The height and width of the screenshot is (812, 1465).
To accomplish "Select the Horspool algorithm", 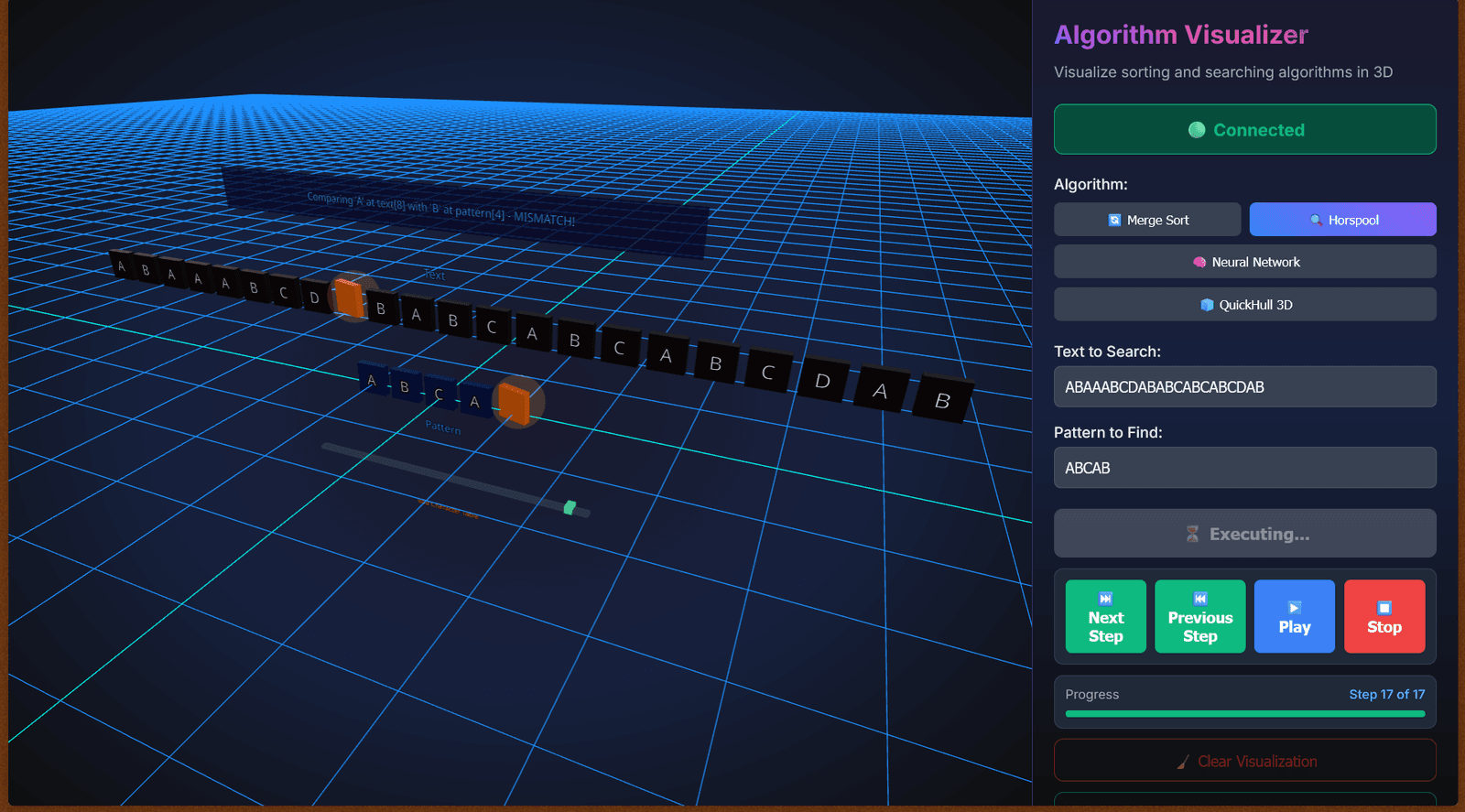I will click(1342, 220).
